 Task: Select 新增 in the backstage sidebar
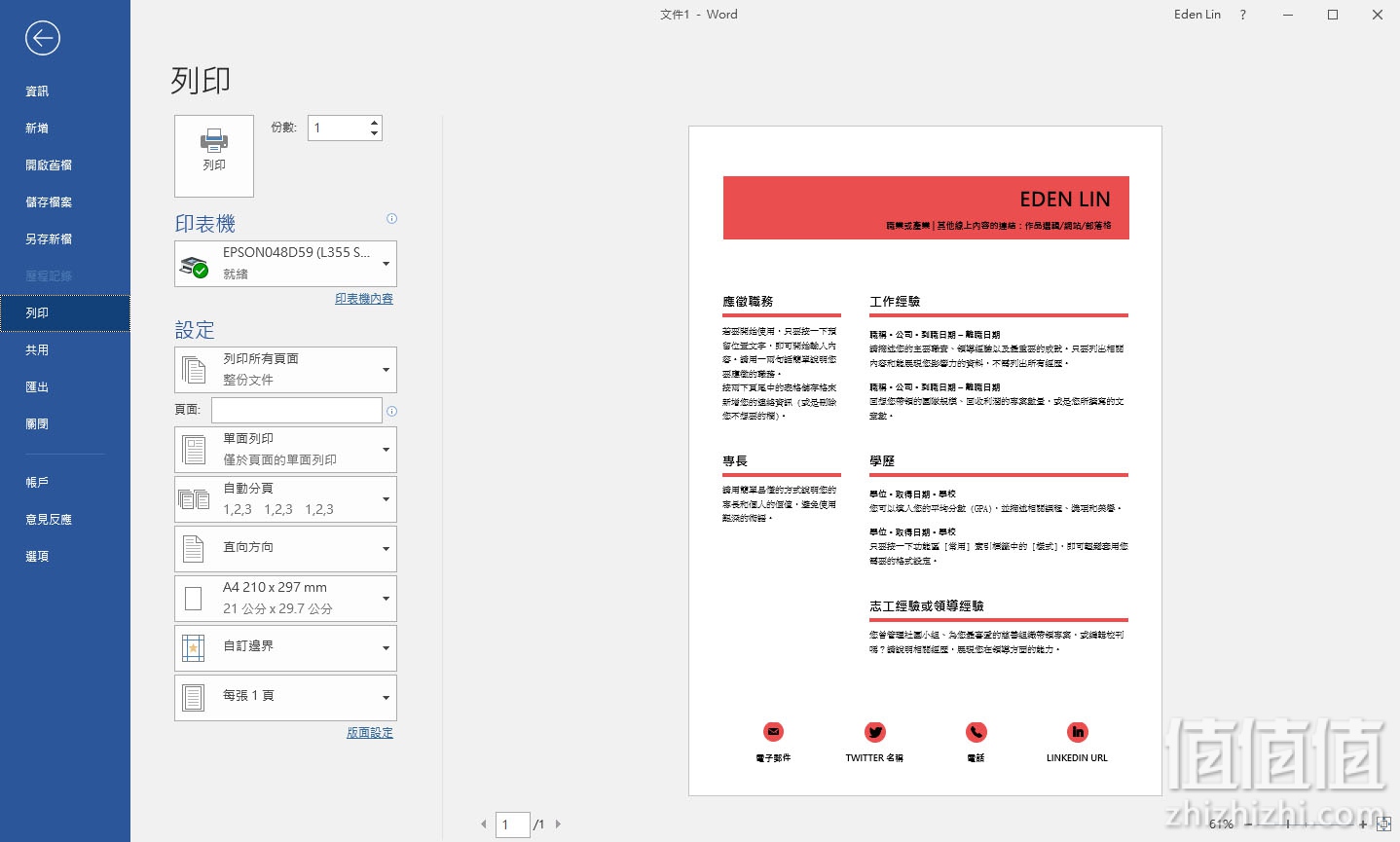pyautogui.click(x=65, y=128)
